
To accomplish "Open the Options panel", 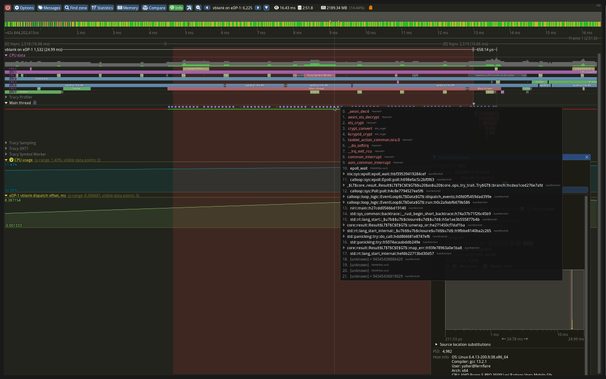I will click(24, 8).
